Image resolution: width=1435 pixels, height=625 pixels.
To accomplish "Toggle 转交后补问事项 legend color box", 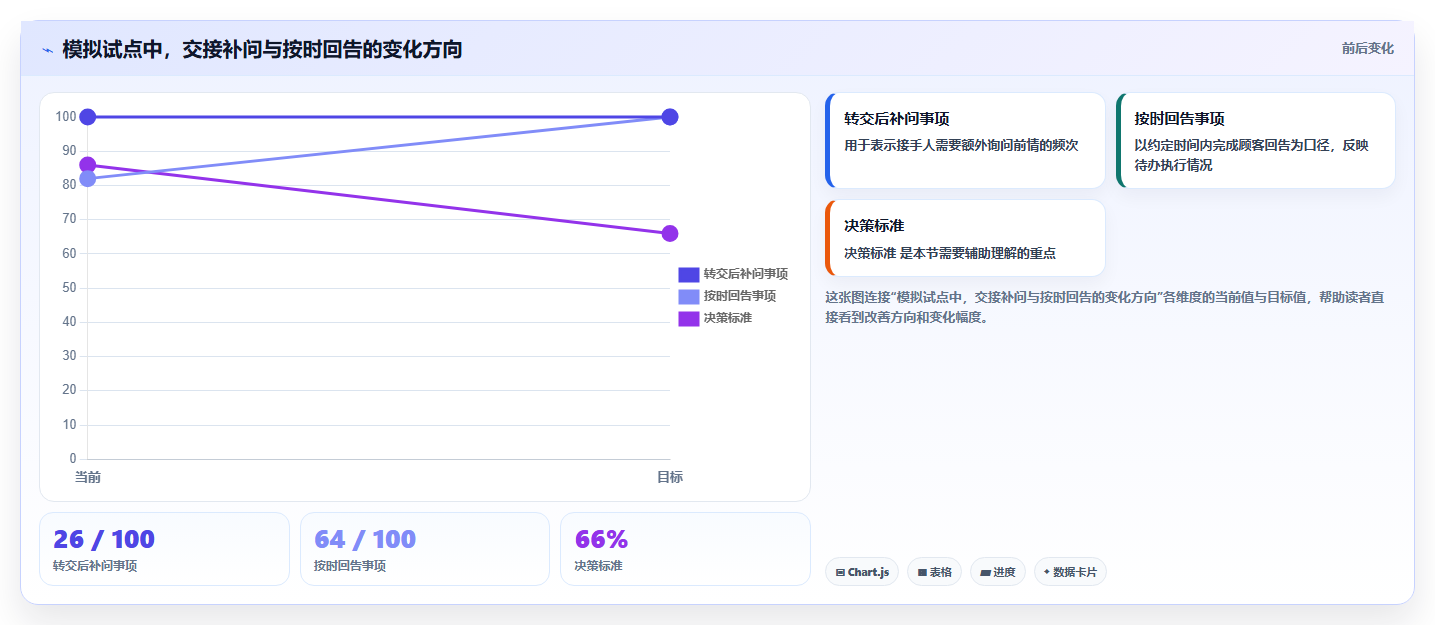I will (689, 274).
